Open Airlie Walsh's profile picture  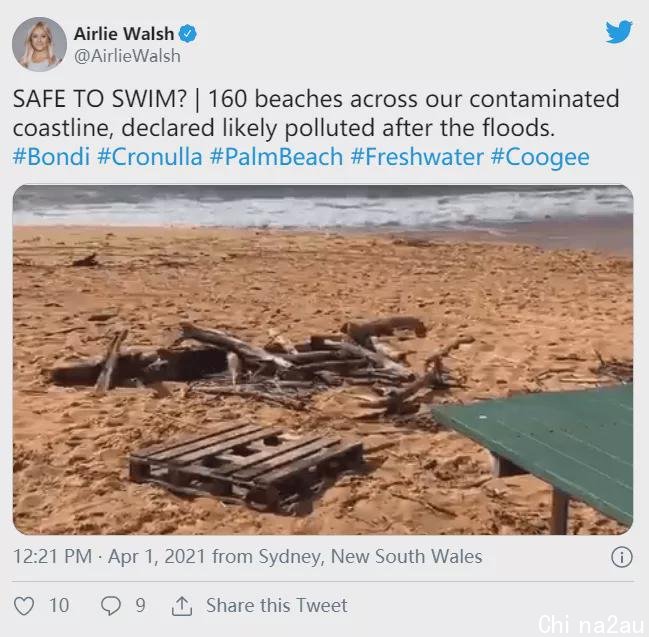(39, 44)
